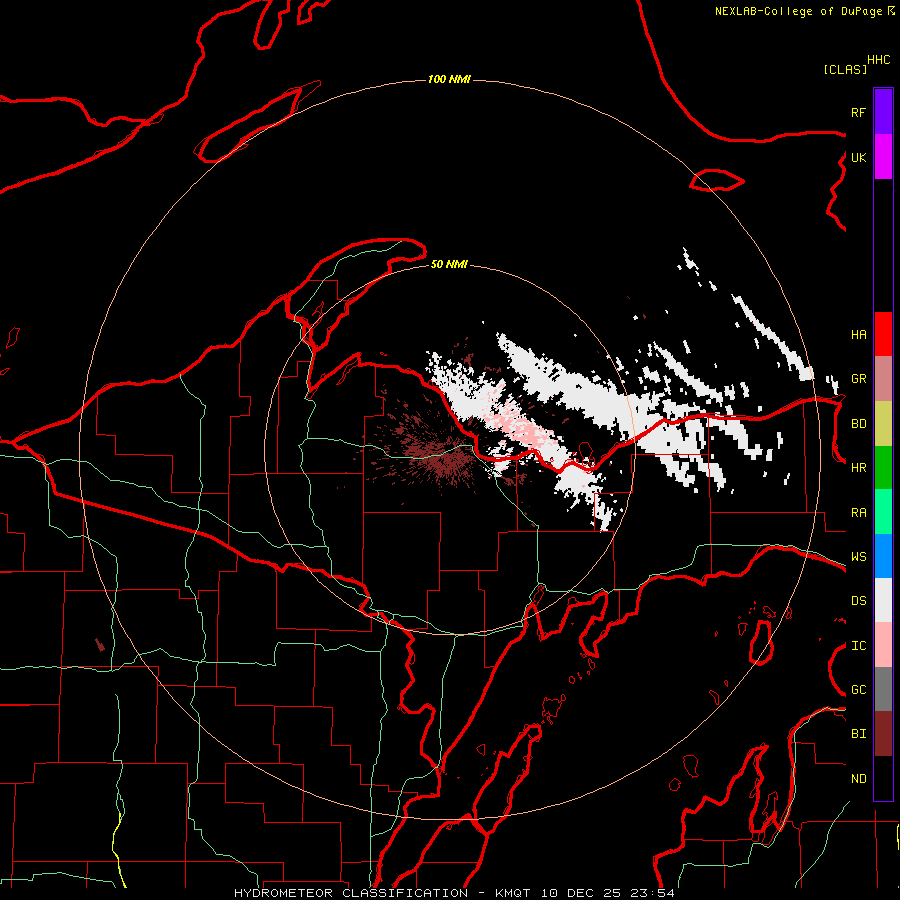Click the UK magenta legend swatch
The width and height of the screenshot is (900, 900).
[883, 157]
